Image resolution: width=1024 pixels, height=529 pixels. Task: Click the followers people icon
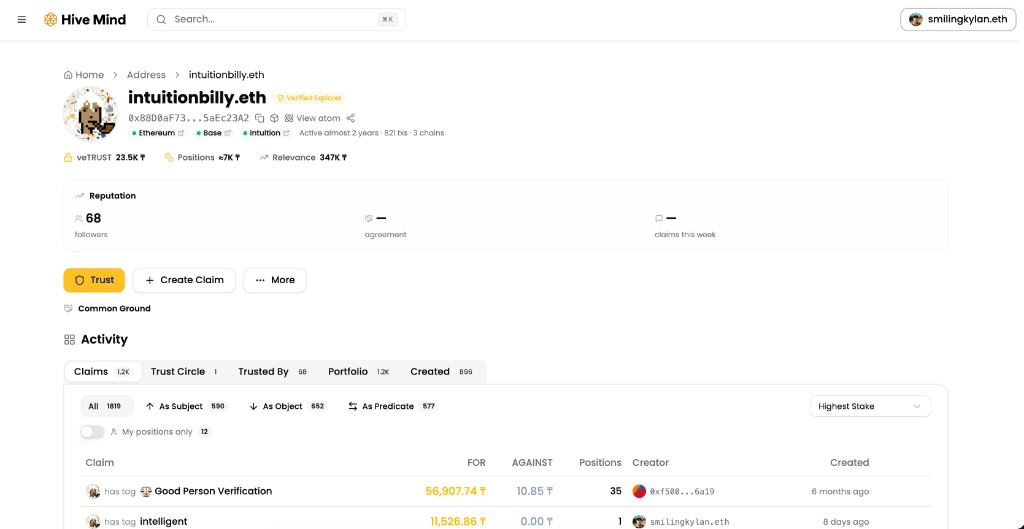79,219
